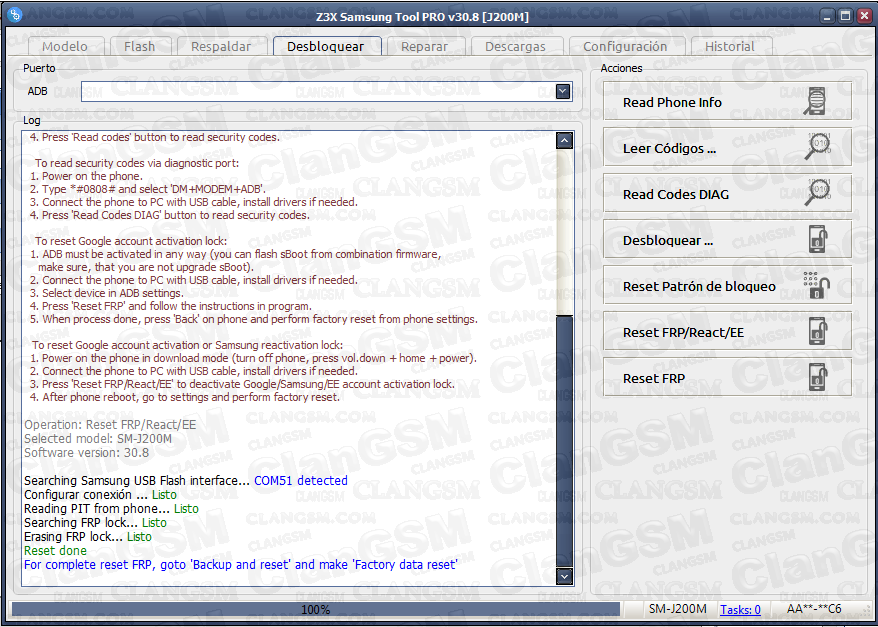This screenshot has width=878, height=627.
Task: Click the Read Phone Info button
Action: [x=727, y=102]
